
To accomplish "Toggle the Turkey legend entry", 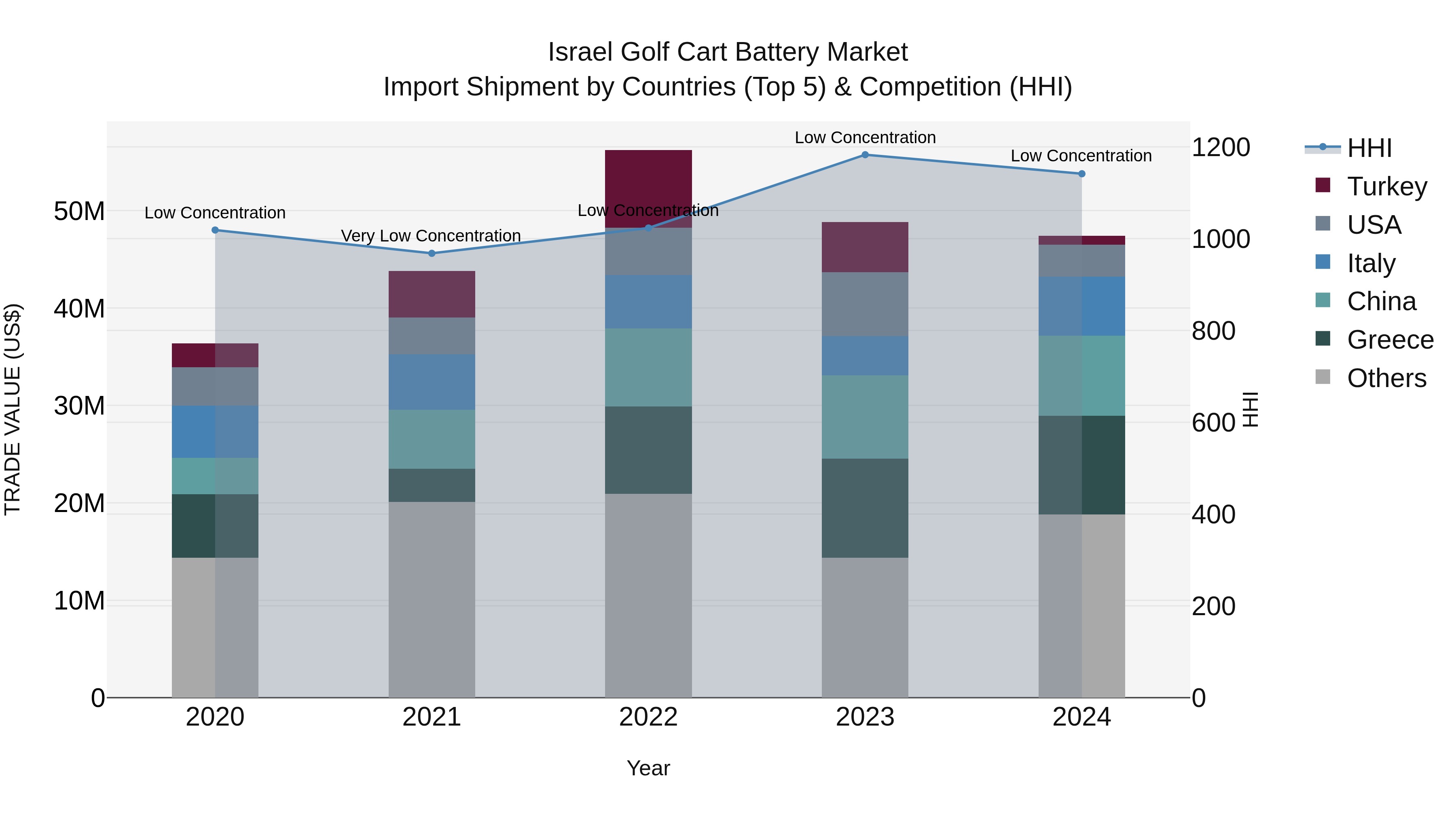I will pos(1371,186).
